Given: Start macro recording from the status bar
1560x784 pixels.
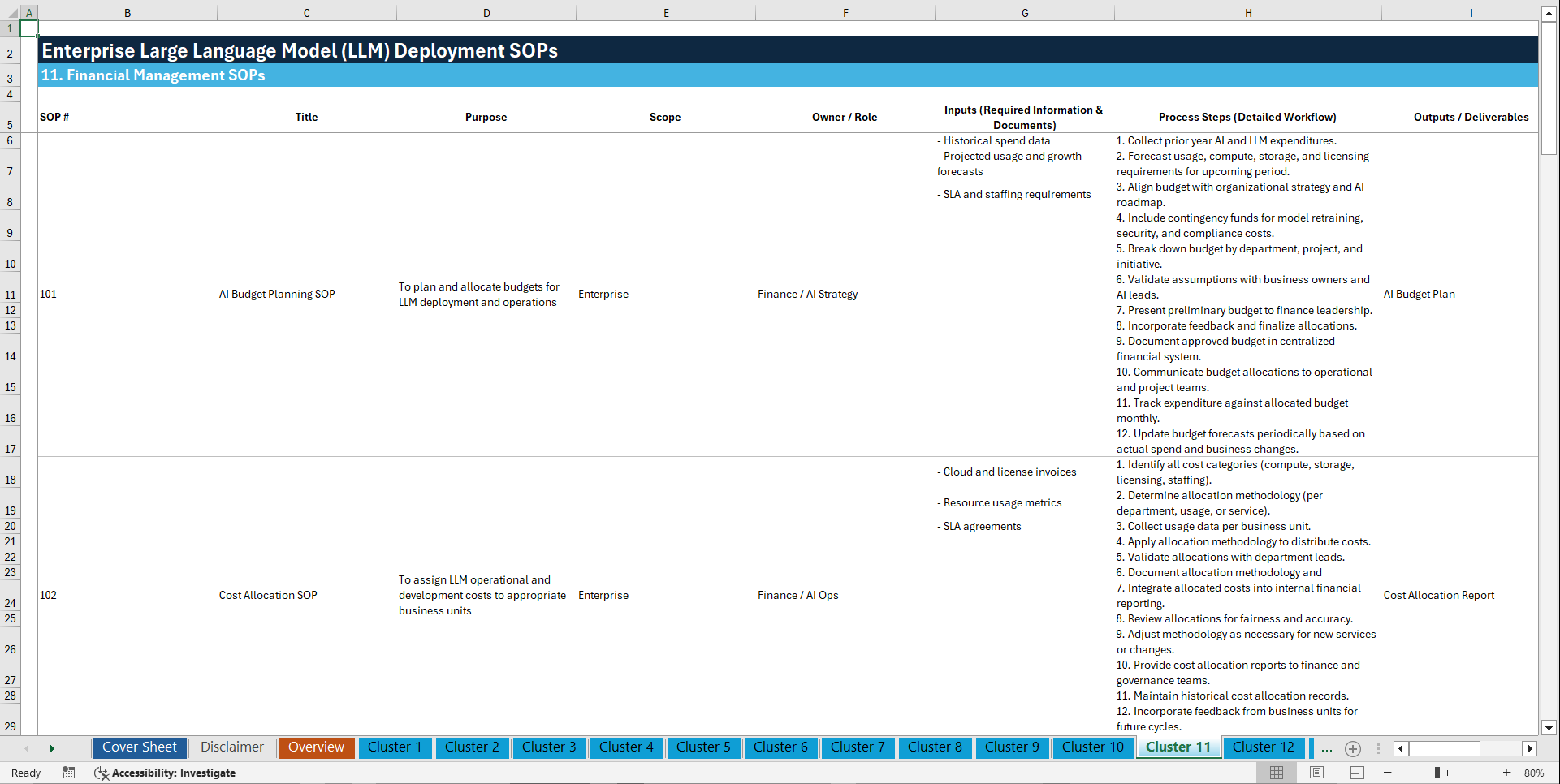Looking at the screenshot, I should click(69, 773).
